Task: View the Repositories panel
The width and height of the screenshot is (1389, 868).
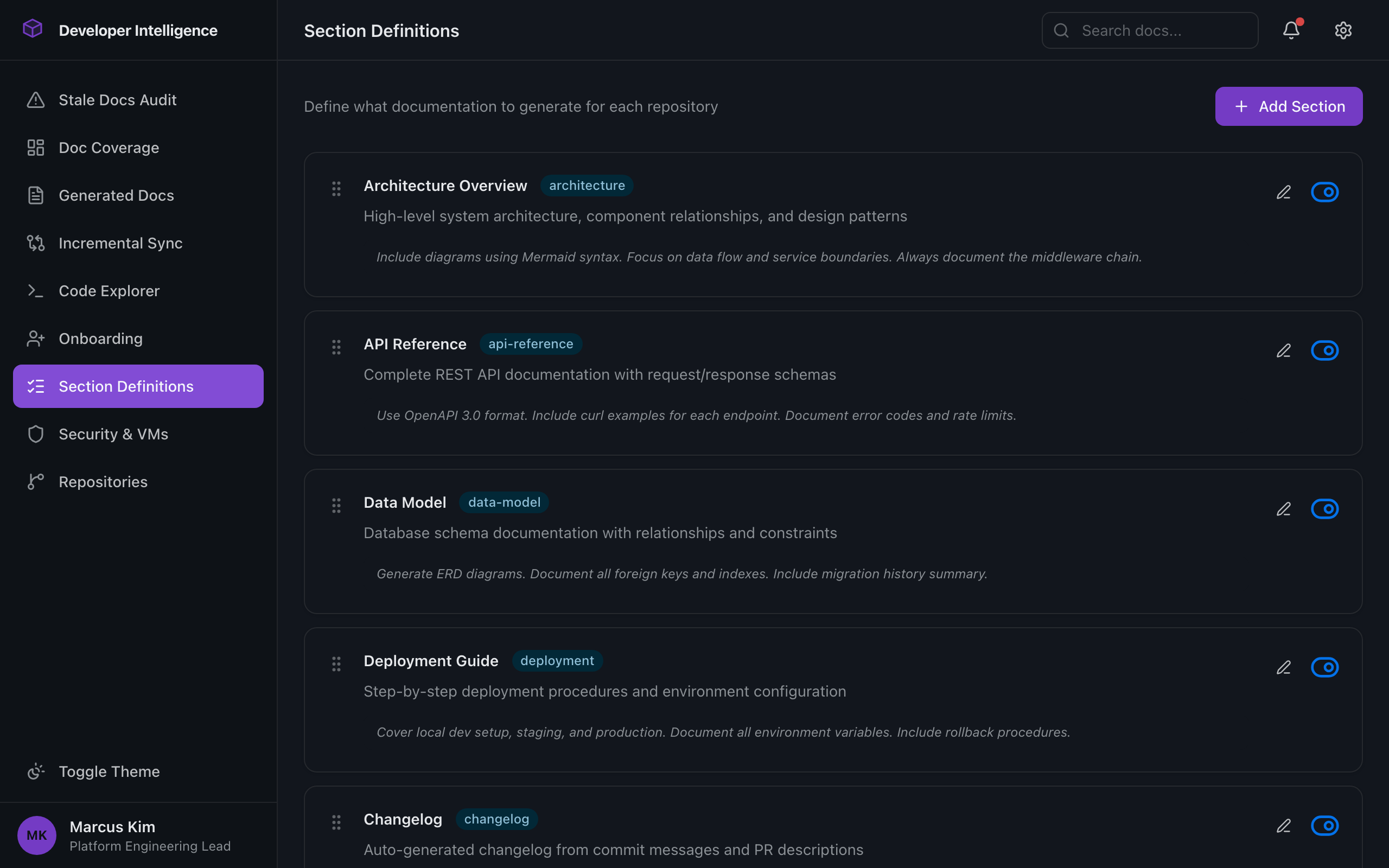Action: 103,482
